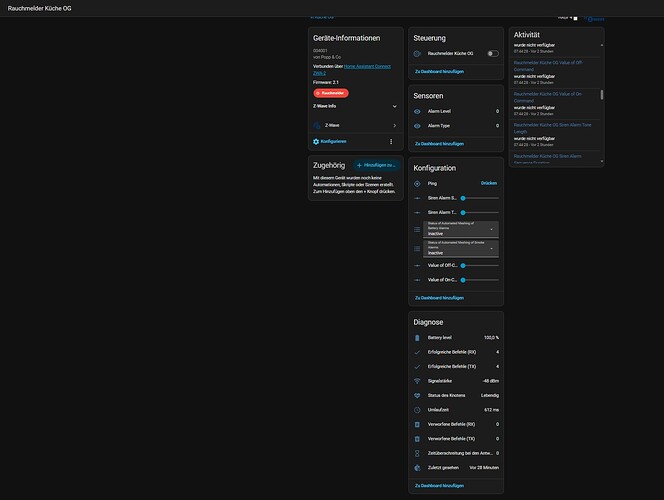Add Steuerung card to dashboard

[439, 72]
